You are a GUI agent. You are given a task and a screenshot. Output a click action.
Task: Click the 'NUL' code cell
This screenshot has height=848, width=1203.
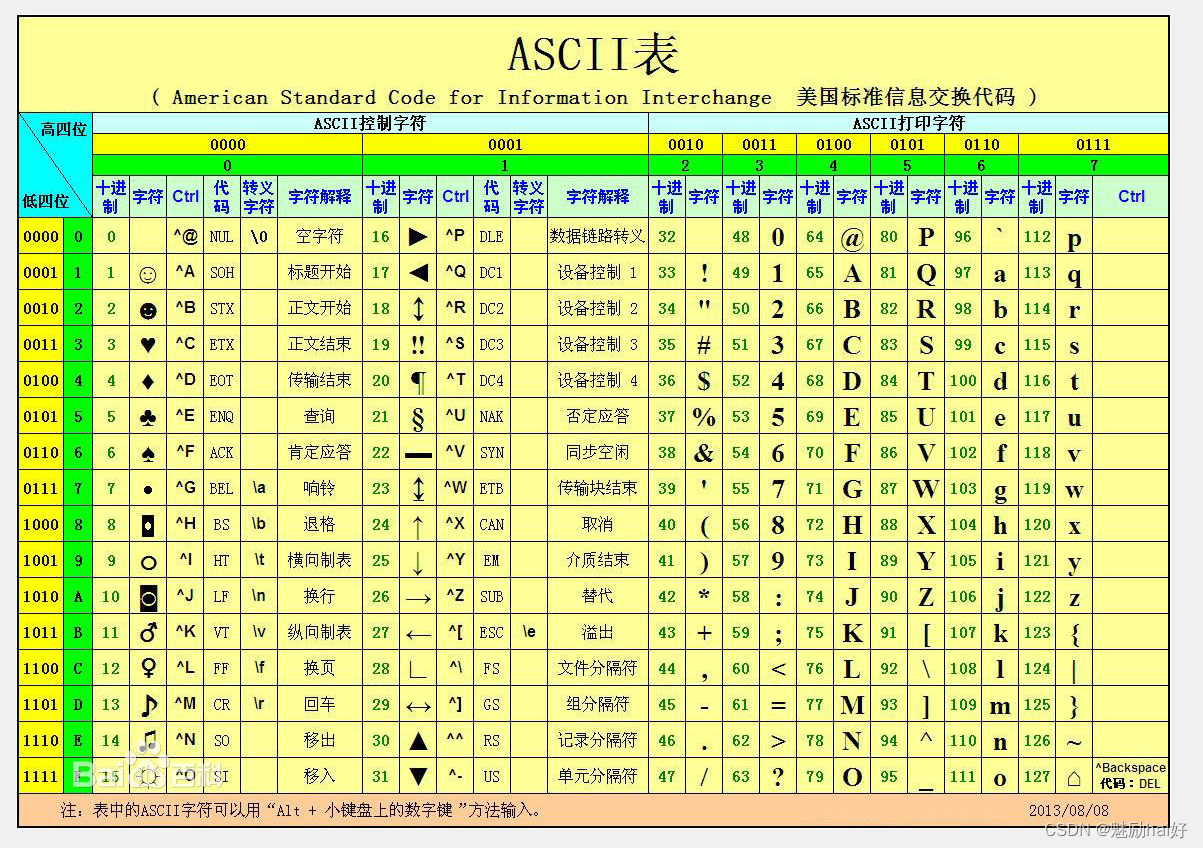point(221,237)
